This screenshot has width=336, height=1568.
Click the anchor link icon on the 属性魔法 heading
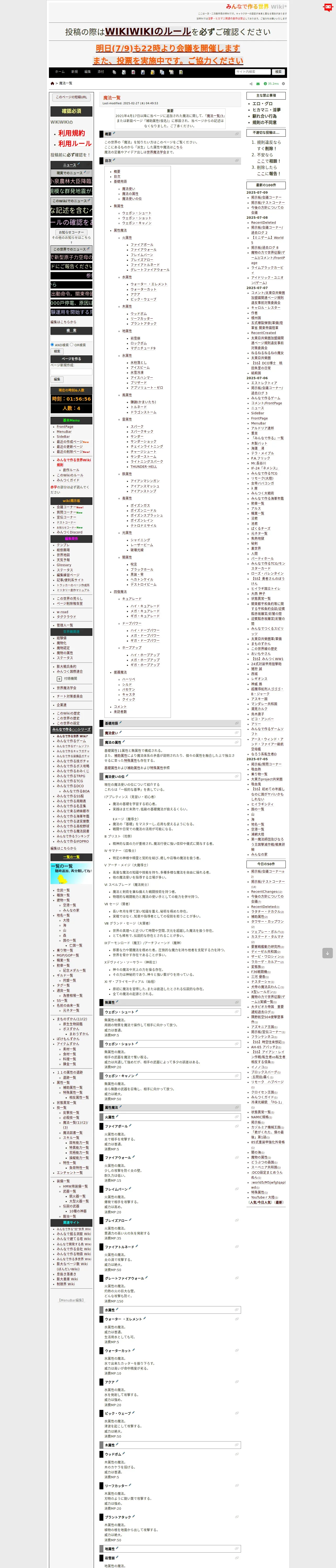(237, 1108)
